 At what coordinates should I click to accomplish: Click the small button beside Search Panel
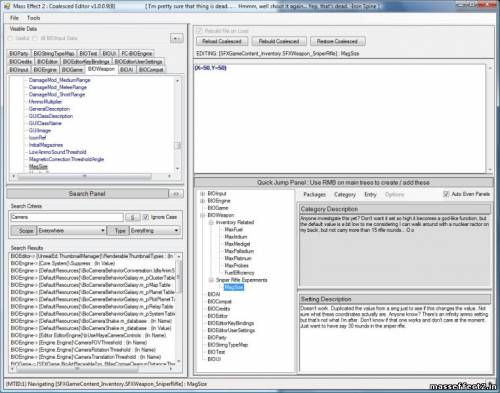pos(176,194)
